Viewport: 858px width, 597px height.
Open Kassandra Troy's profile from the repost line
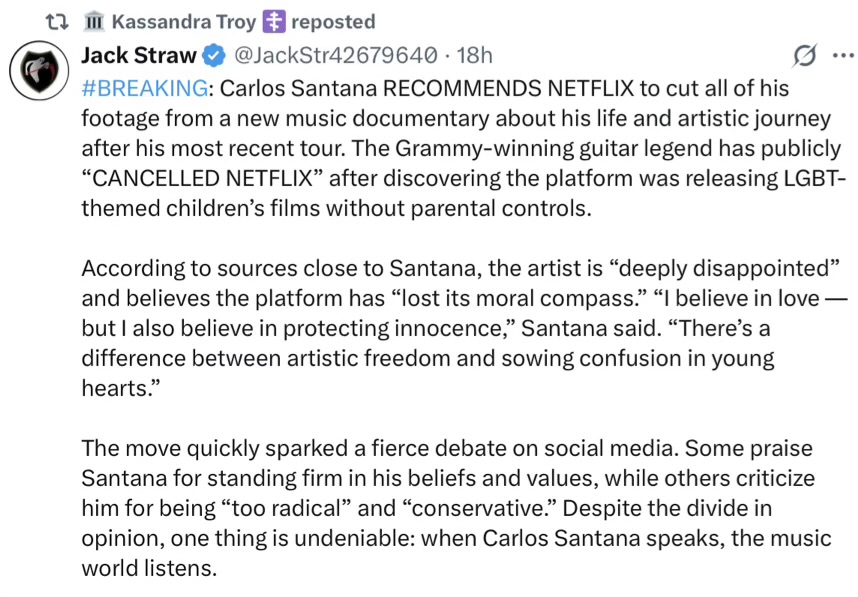point(171,21)
